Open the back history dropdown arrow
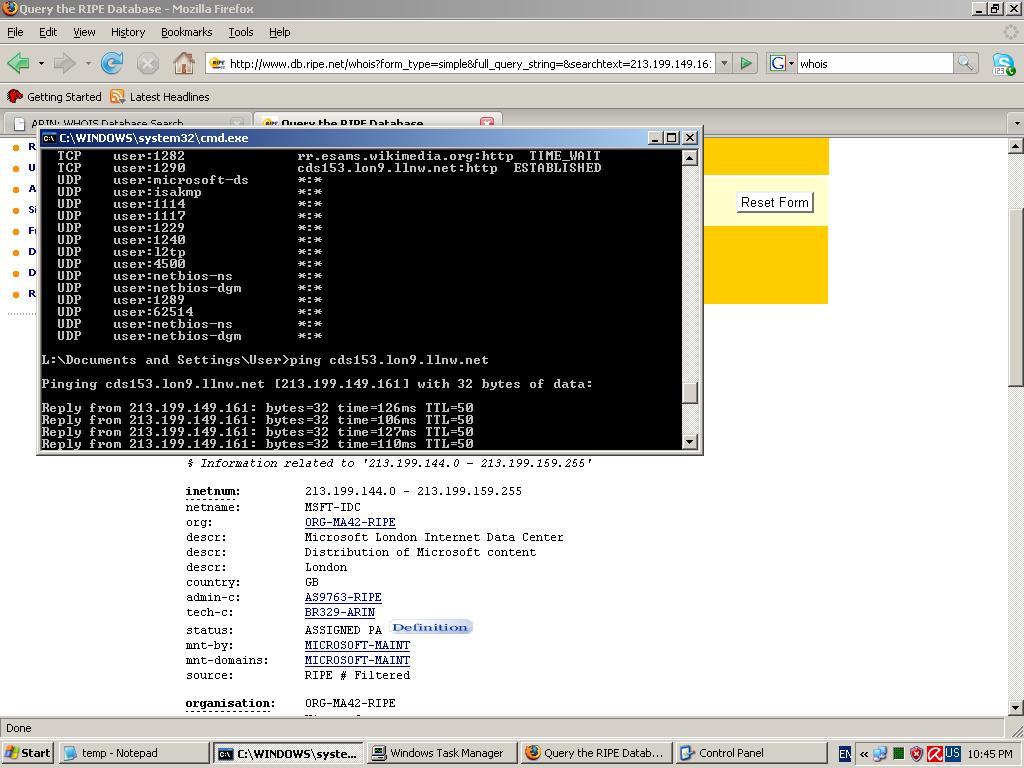1024x768 pixels. pos(41,63)
